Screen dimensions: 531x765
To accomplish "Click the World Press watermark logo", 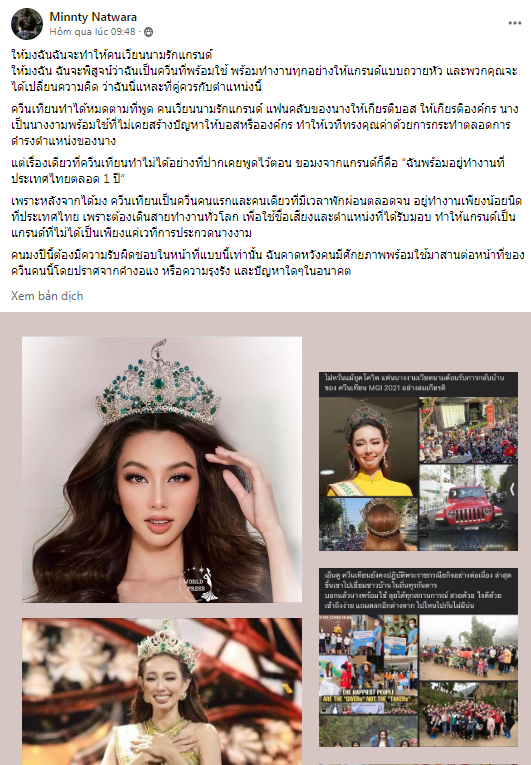I will tap(199, 583).
